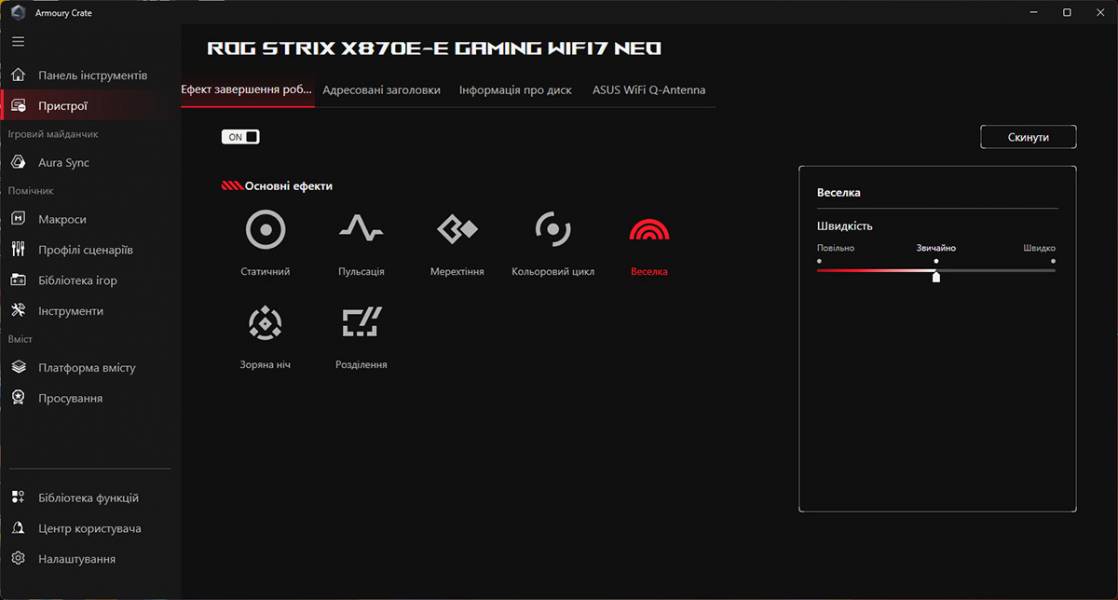Open the Просування promotions icon

pyautogui.click(x=19, y=398)
